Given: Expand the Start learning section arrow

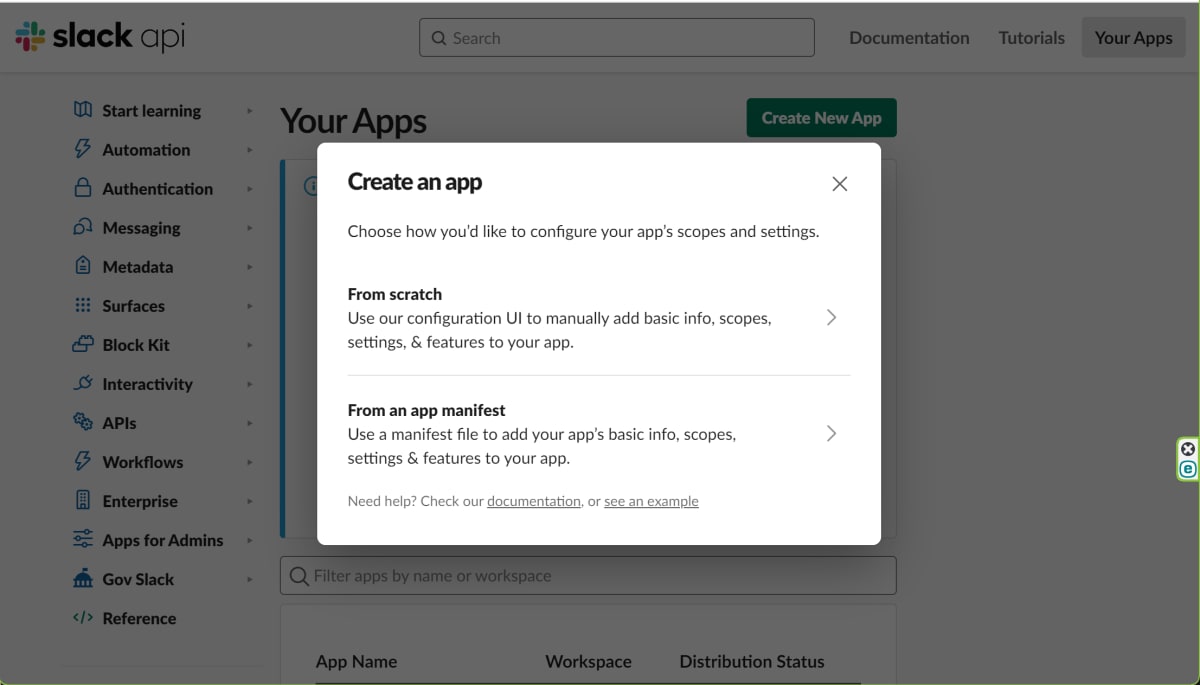Looking at the screenshot, I should 249,111.
